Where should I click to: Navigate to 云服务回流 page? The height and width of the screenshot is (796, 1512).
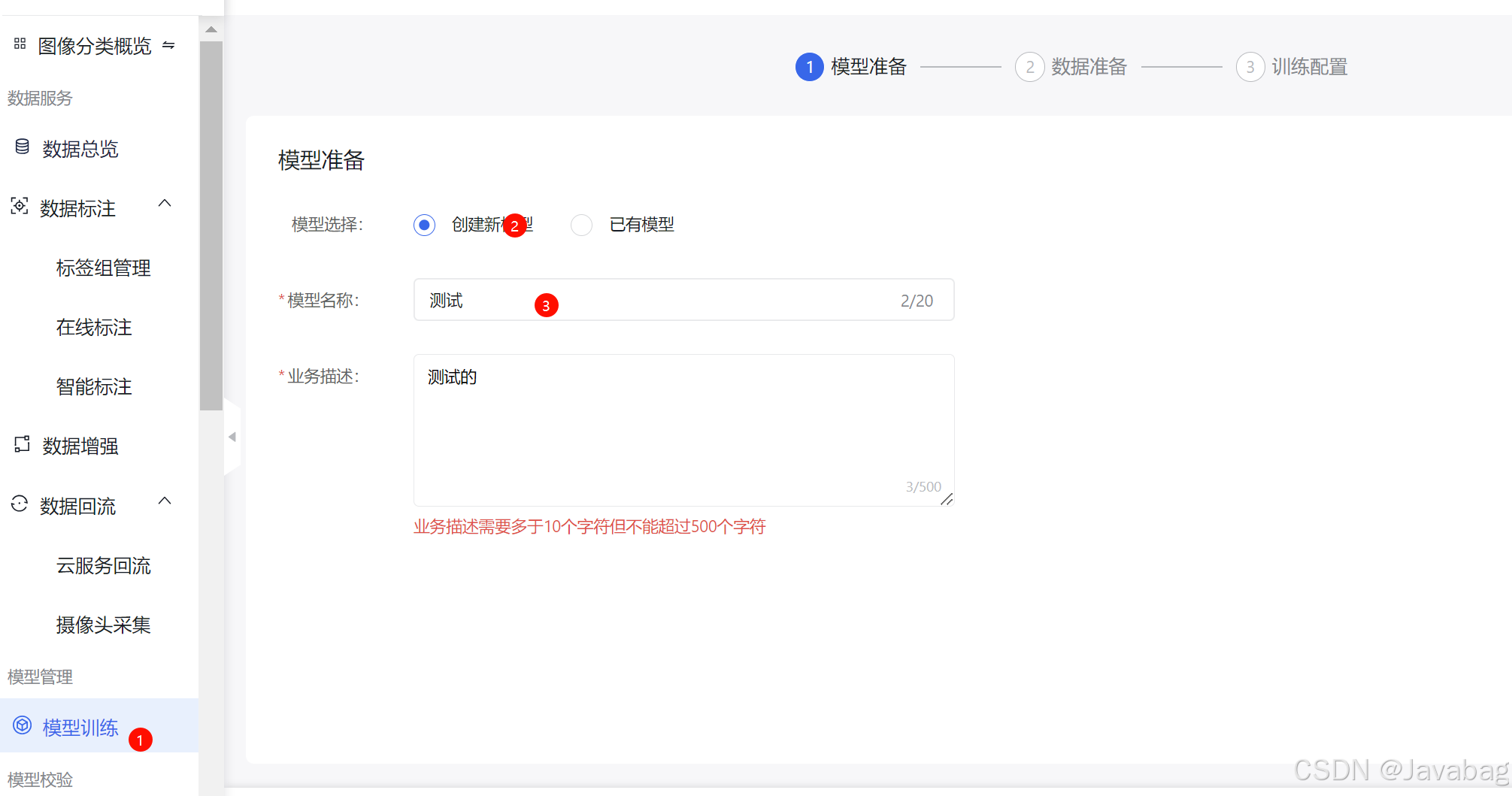coord(104,565)
